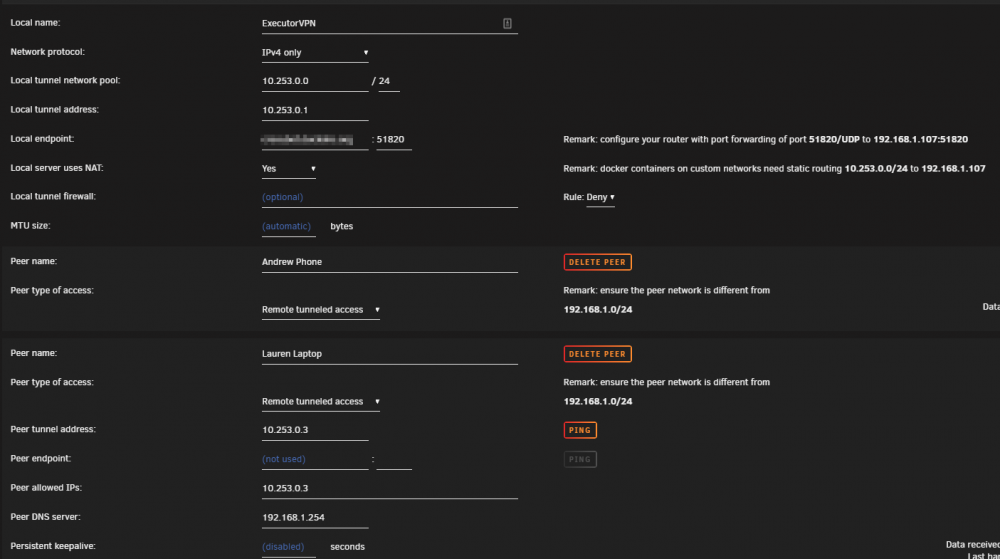Click the icon inside Local name field
This screenshot has height=559, width=1000.
507,24
